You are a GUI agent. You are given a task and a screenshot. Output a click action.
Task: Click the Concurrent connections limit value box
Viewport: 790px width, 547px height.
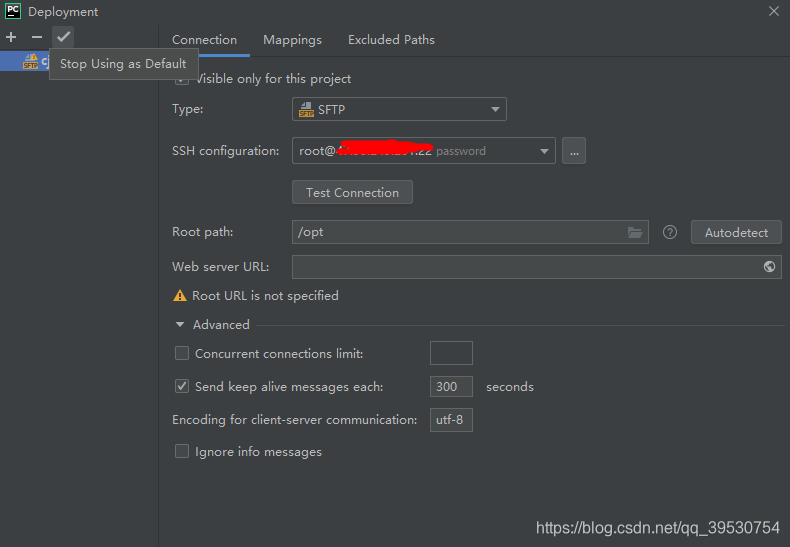coord(451,353)
